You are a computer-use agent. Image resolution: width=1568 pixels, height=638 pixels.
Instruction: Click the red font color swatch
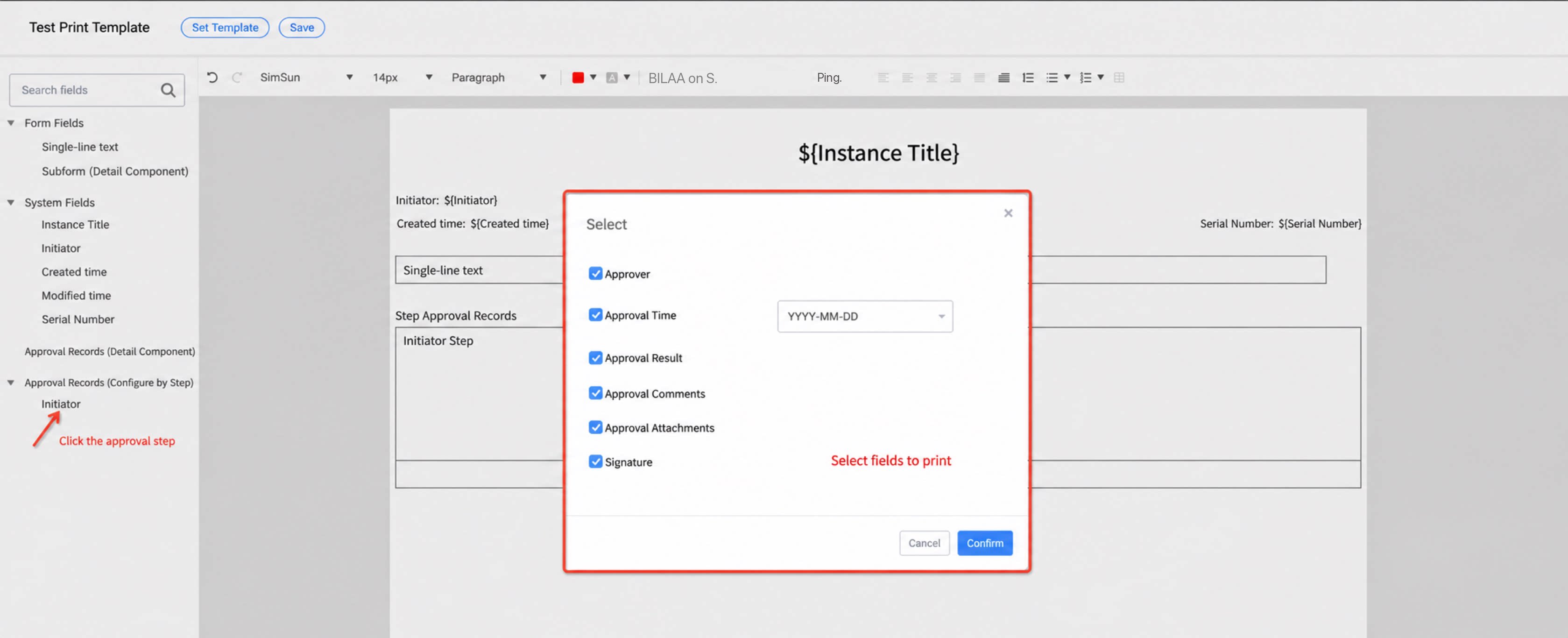coord(578,78)
